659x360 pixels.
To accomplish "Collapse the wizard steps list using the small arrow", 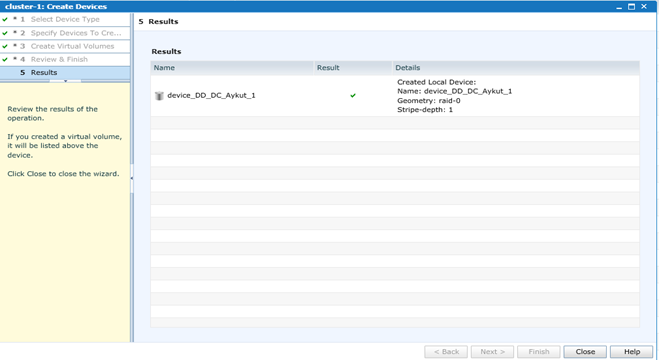I will coord(66,81).
